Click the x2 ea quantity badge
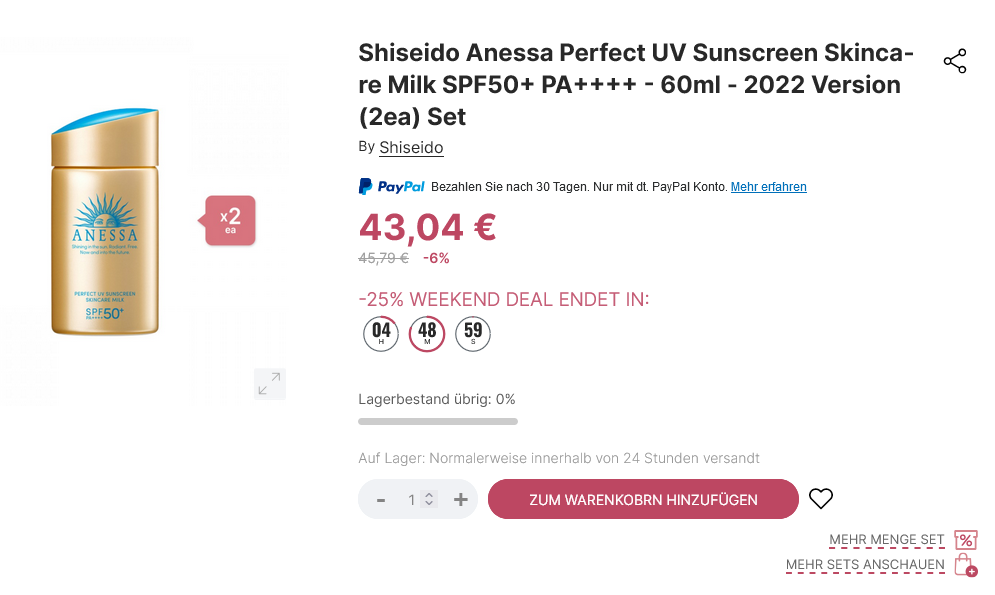The height and width of the screenshot is (595, 995). [x=231, y=220]
